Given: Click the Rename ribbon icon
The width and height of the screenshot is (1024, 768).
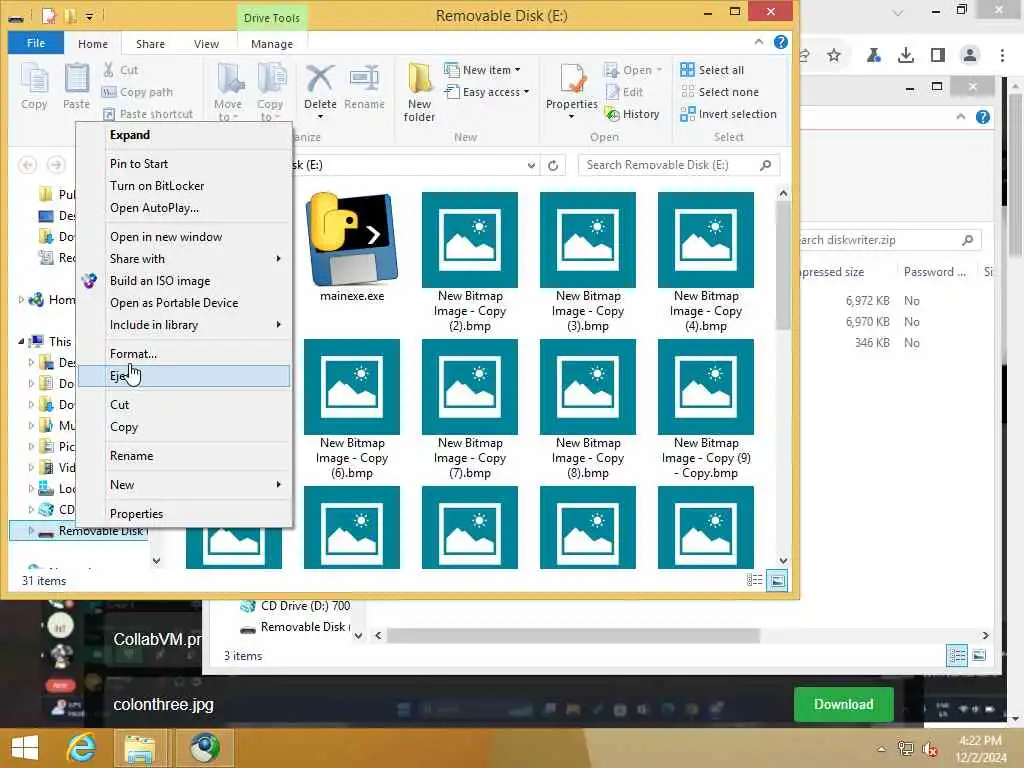Looking at the screenshot, I should [364, 86].
